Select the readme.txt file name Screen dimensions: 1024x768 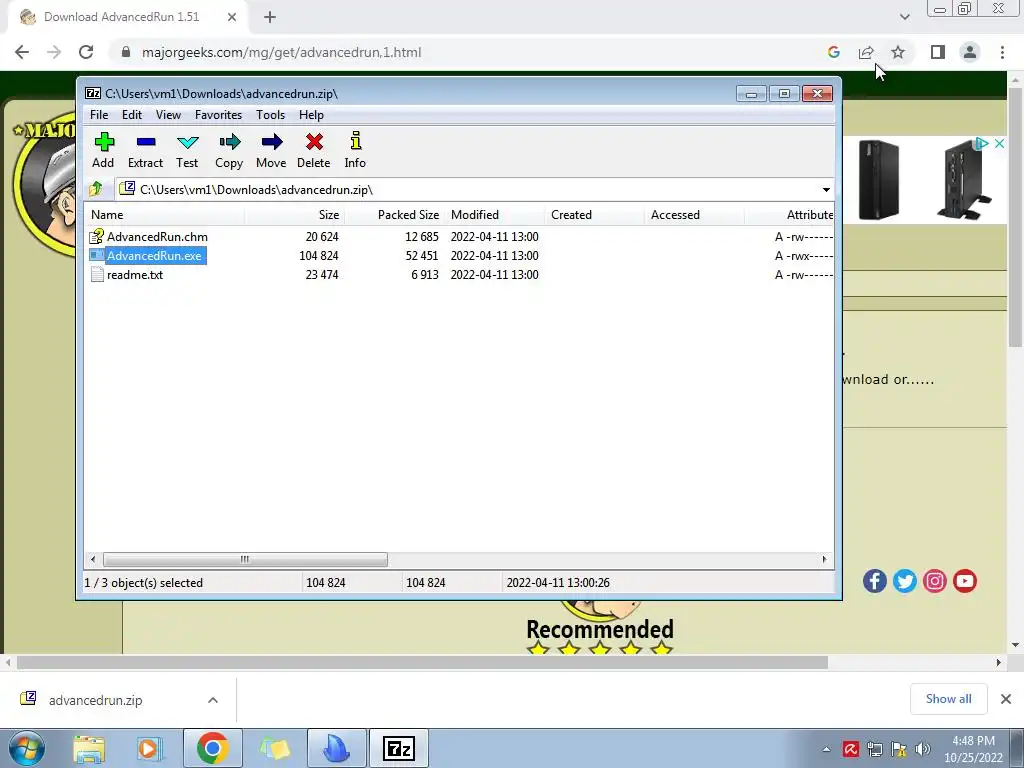[135, 275]
